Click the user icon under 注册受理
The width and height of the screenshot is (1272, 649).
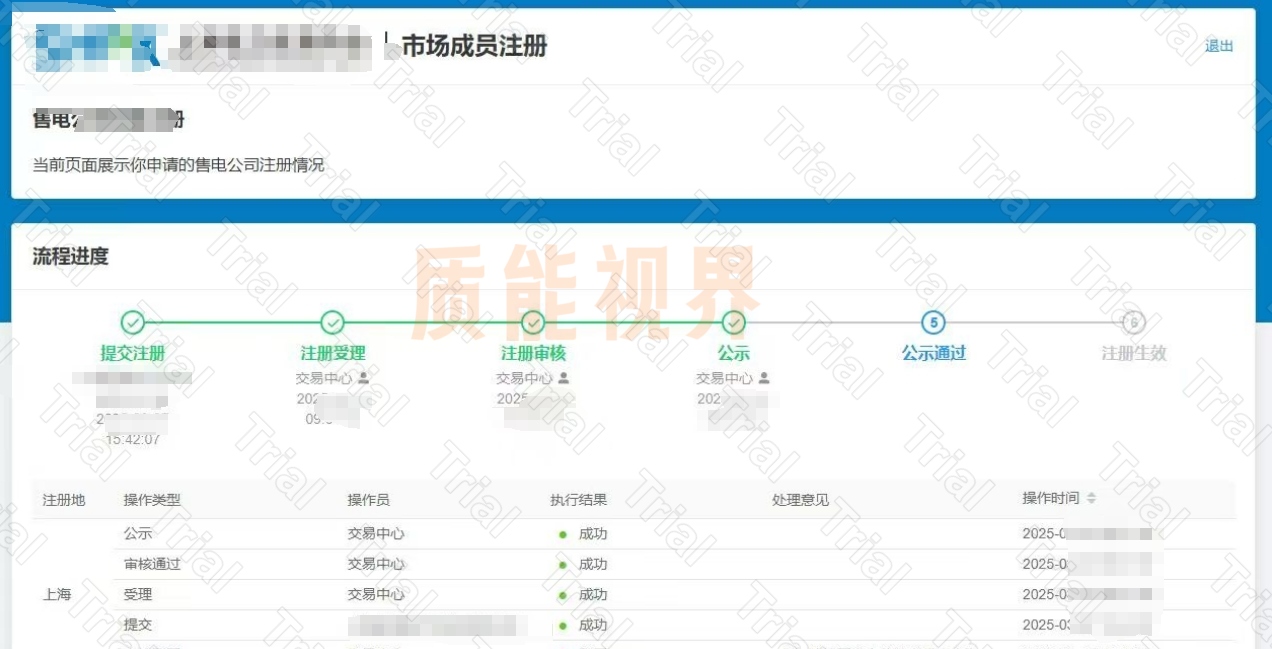[x=363, y=378]
